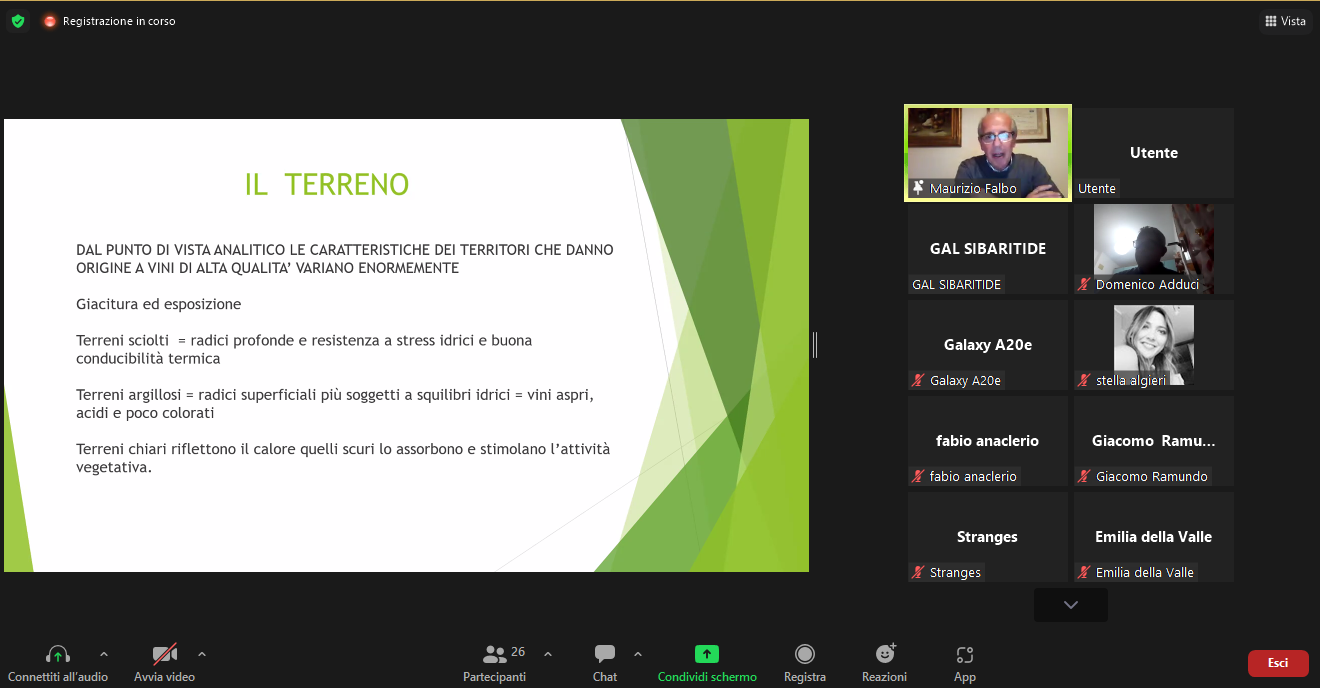The image size is (1320, 688).
Task: Select Maurizio Falbo's video thumbnail
Action: point(988,153)
